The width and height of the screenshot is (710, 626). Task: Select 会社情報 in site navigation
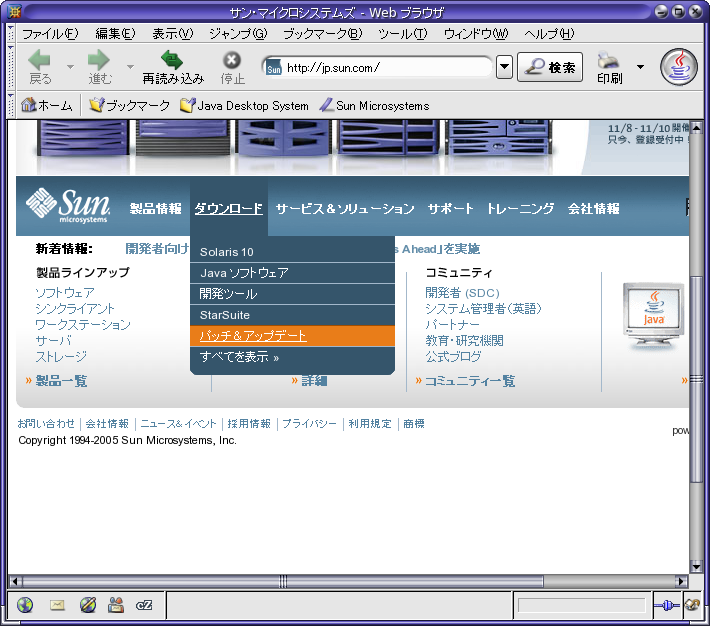[594, 208]
